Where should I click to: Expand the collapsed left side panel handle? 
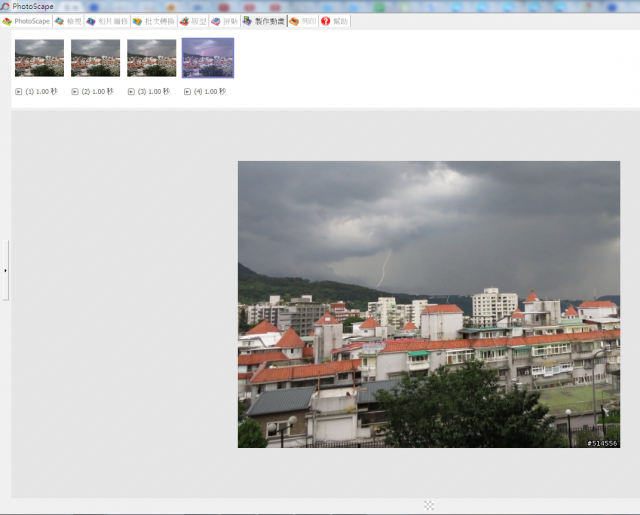tap(5, 270)
